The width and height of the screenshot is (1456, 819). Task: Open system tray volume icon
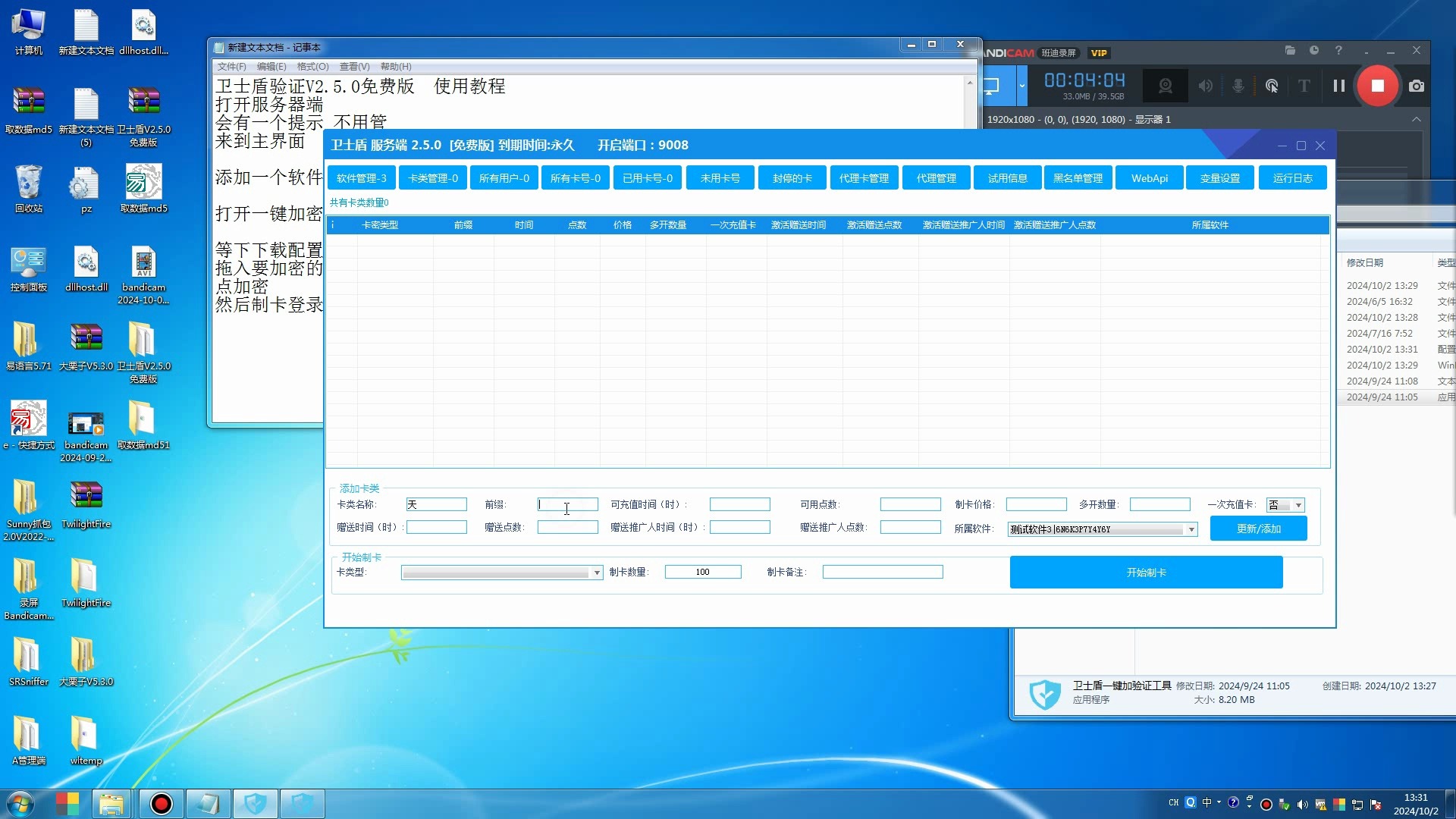[1302, 805]
